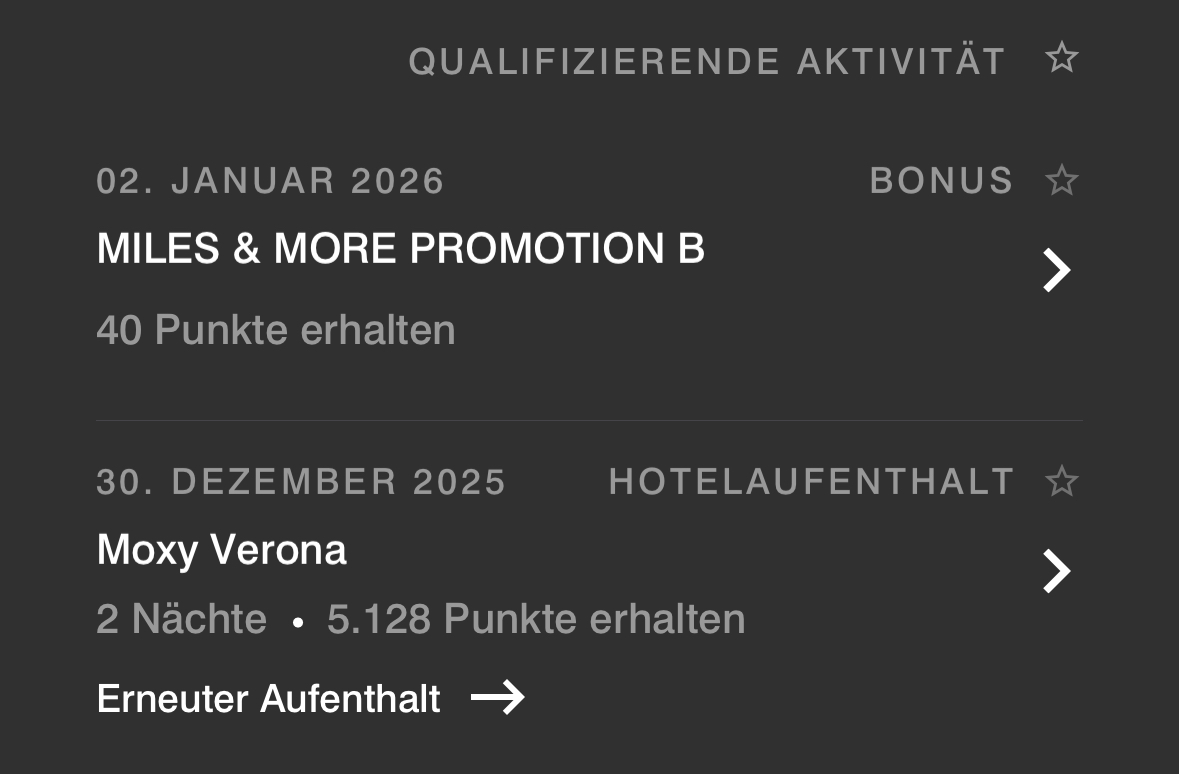
Task: Click the 5.128 Punkte erhalten text
Action: (536, 619)
